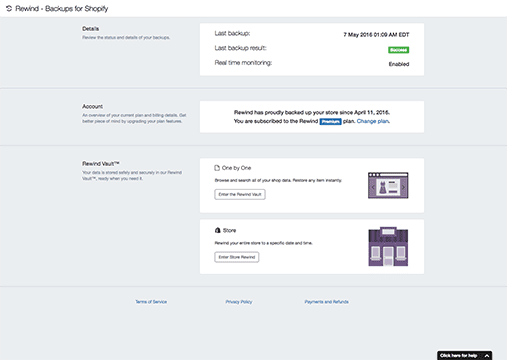Open the Terms of Service link
This screenshot has width=507, height=360.
pos(151,302)
